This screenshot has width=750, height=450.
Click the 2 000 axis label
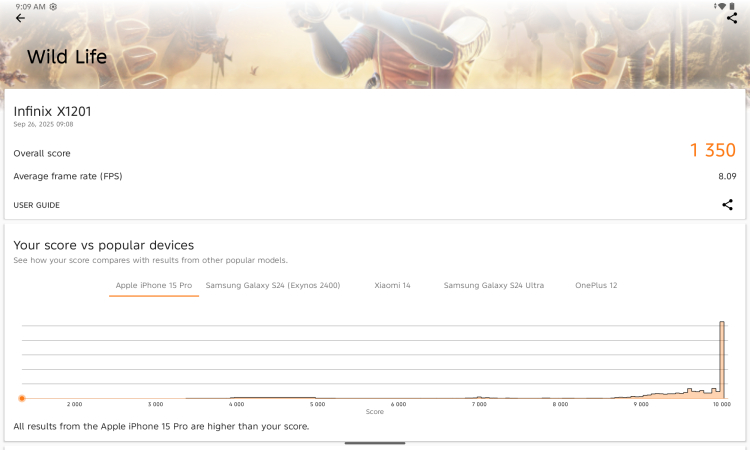click(x=74, y=405)
